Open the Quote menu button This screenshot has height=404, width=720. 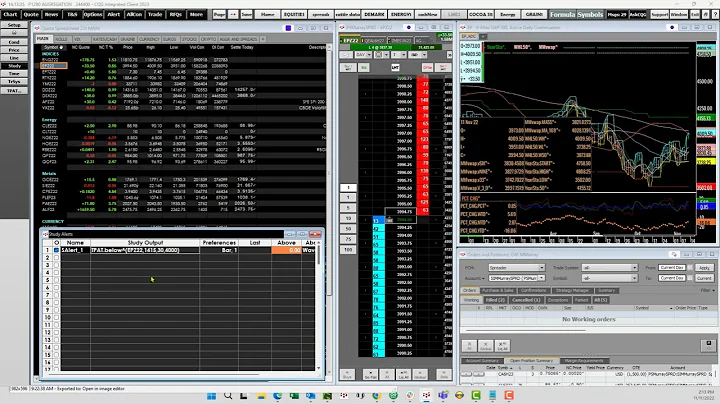(31, 14)
